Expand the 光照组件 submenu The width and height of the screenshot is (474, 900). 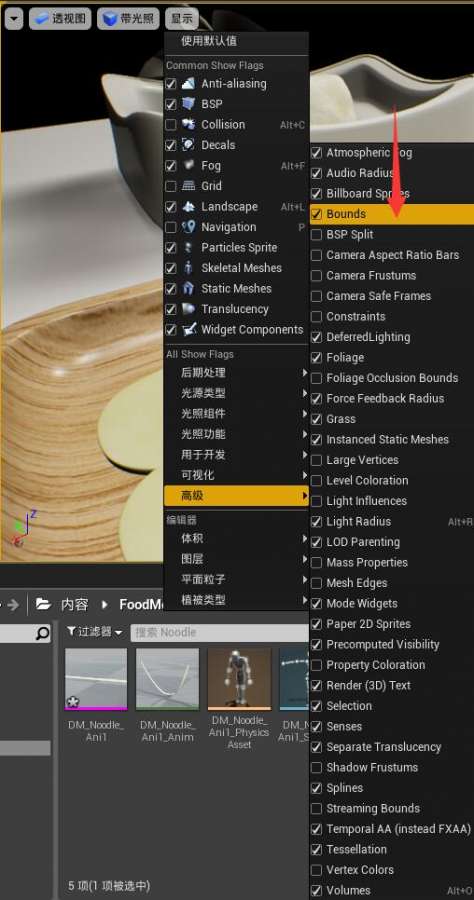(x=236, y=414)
